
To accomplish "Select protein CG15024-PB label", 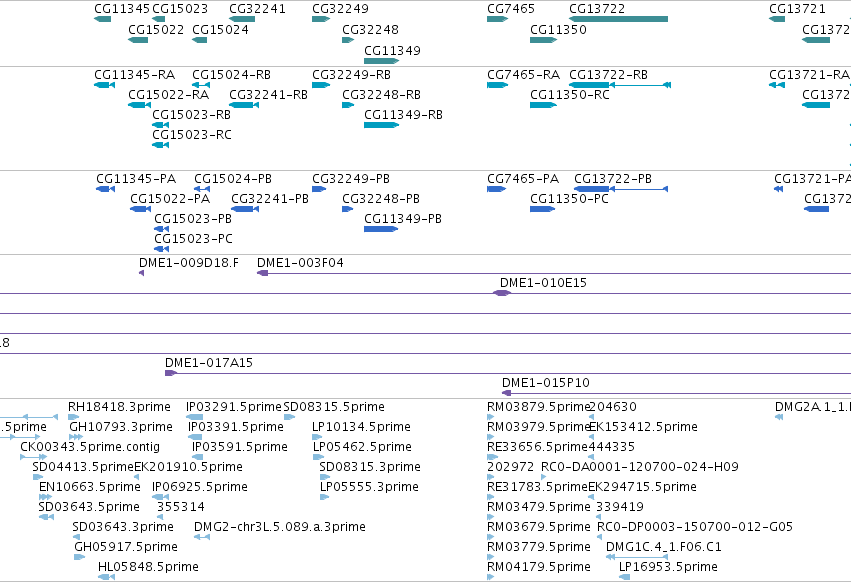I will pos(233,179).
